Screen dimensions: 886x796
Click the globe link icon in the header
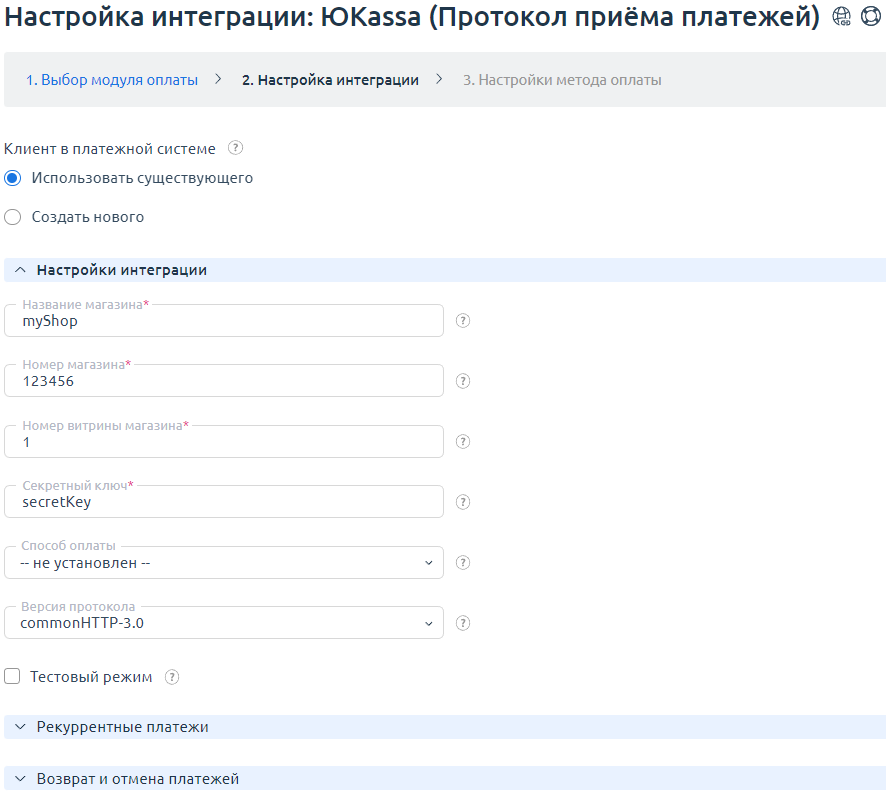[842, 17]
